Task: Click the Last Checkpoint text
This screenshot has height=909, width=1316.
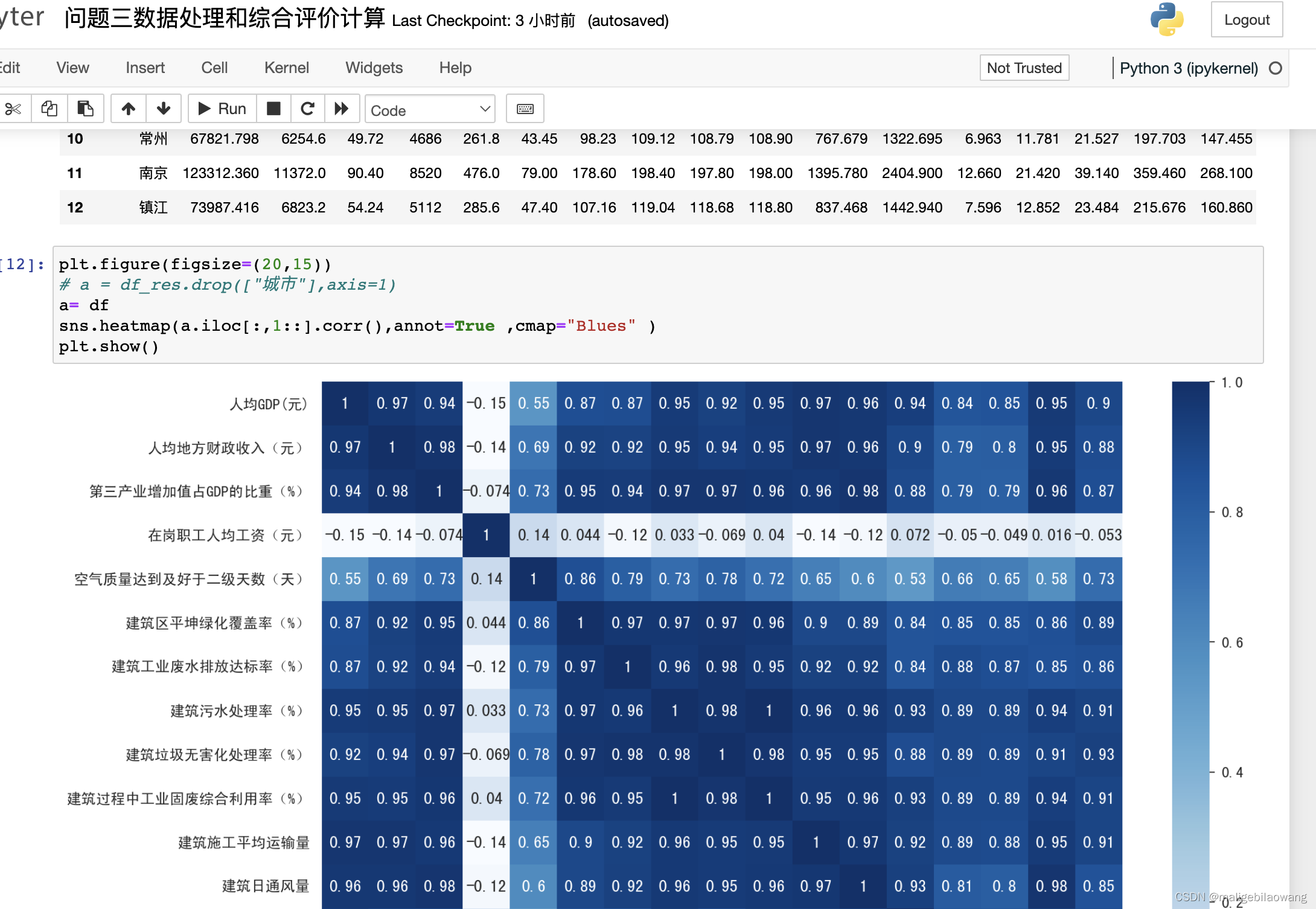Action: click(484, 21)
